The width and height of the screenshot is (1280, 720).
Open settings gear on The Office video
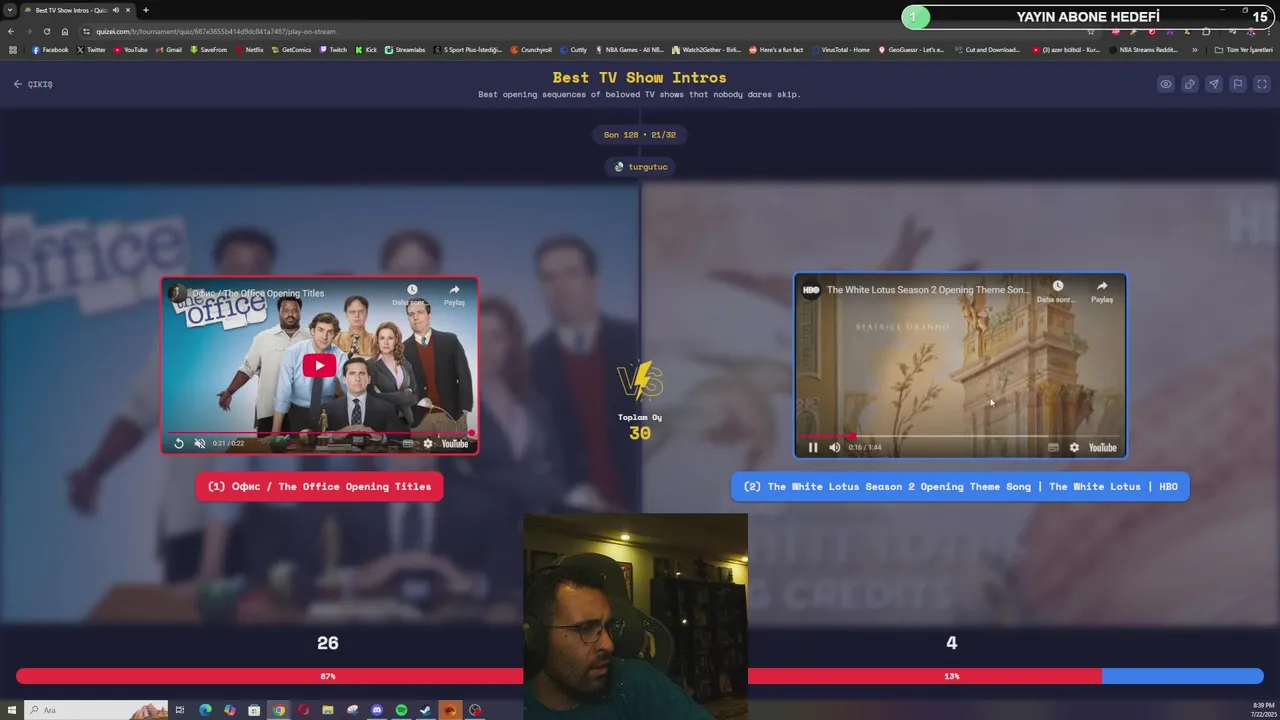click(428, 443)
